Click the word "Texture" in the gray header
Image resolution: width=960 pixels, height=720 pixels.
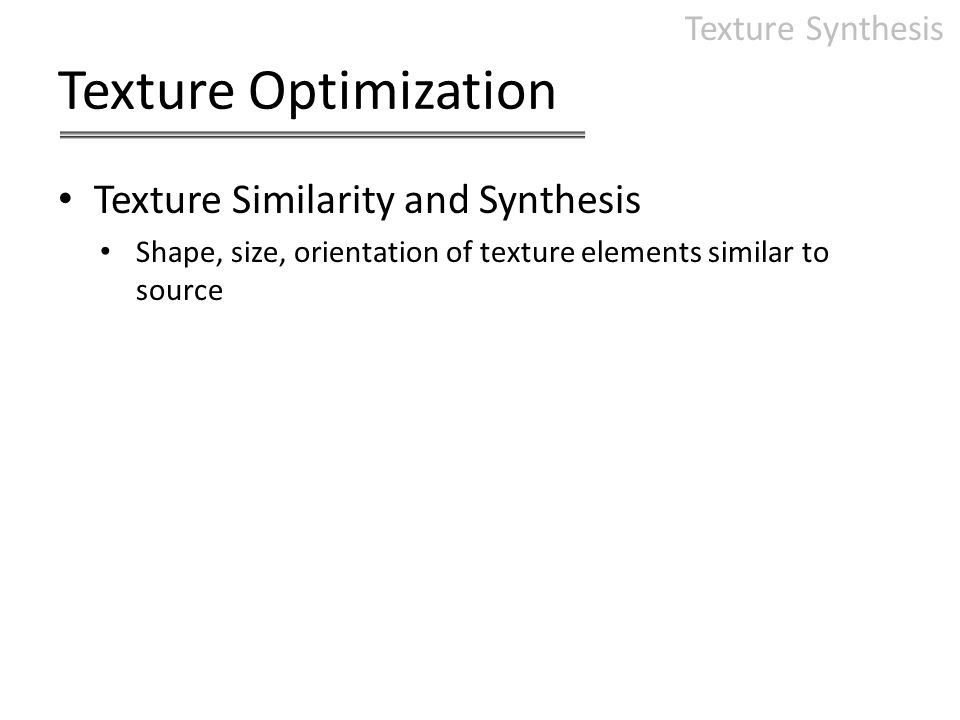739,29
